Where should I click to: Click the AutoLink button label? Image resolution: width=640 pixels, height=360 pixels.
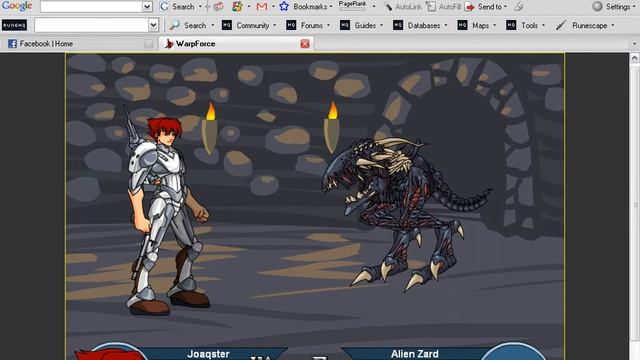408,7
